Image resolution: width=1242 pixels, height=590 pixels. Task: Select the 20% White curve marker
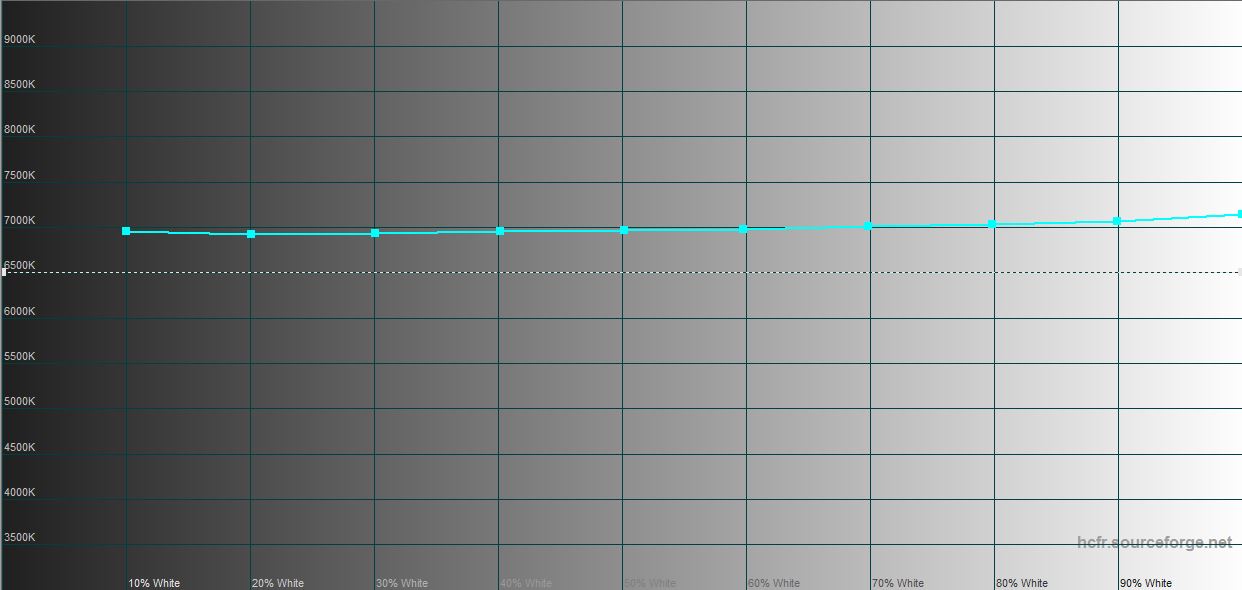[251, 234]
